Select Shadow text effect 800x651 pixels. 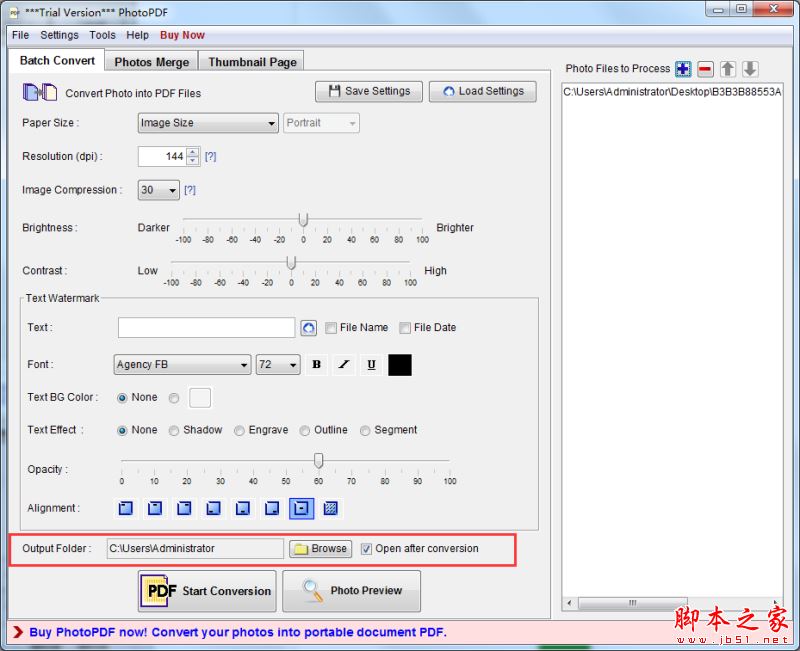tap(174, 431)
